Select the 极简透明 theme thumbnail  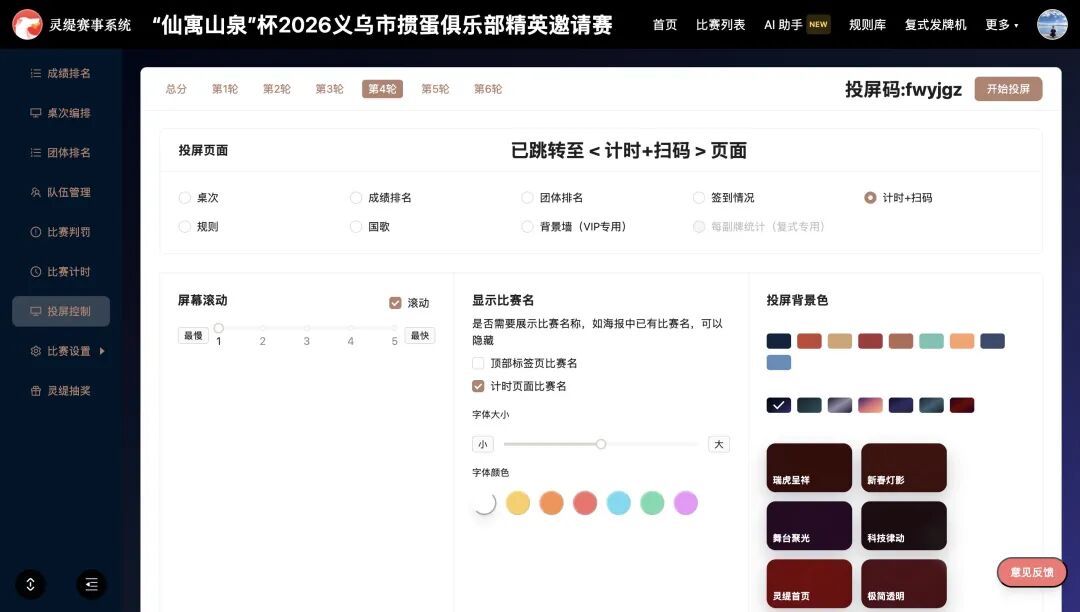click(x=904, y=583)
